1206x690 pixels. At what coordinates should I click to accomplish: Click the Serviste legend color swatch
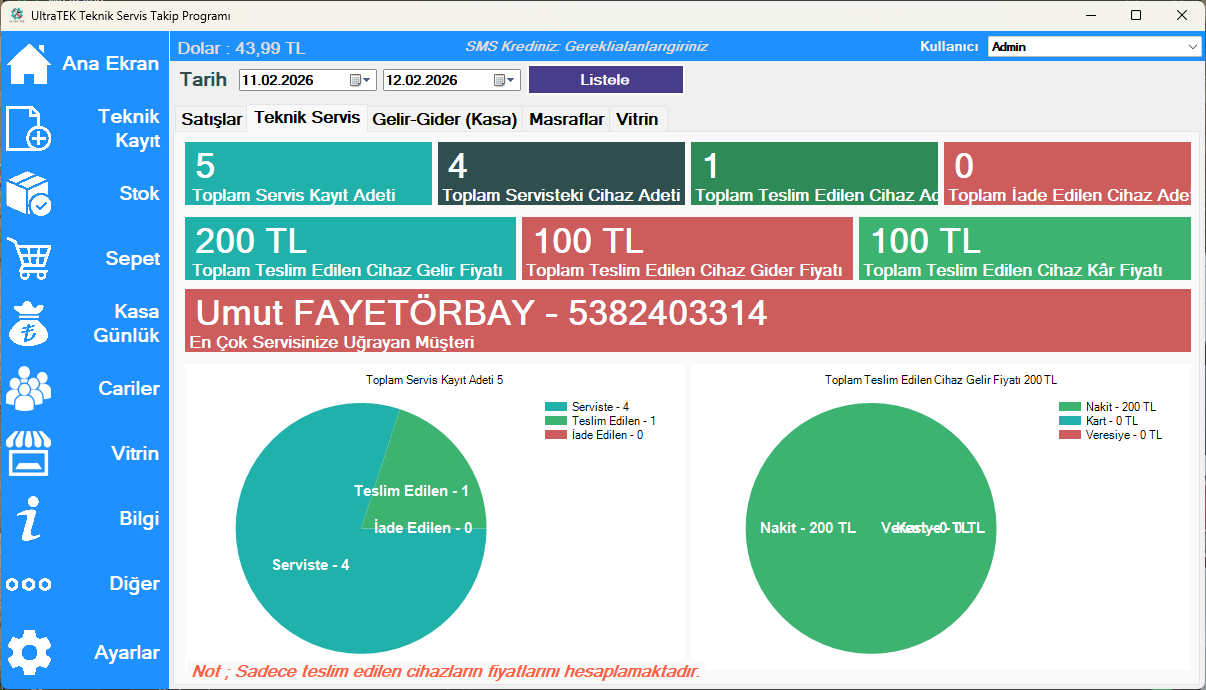[x=555, y=407]
